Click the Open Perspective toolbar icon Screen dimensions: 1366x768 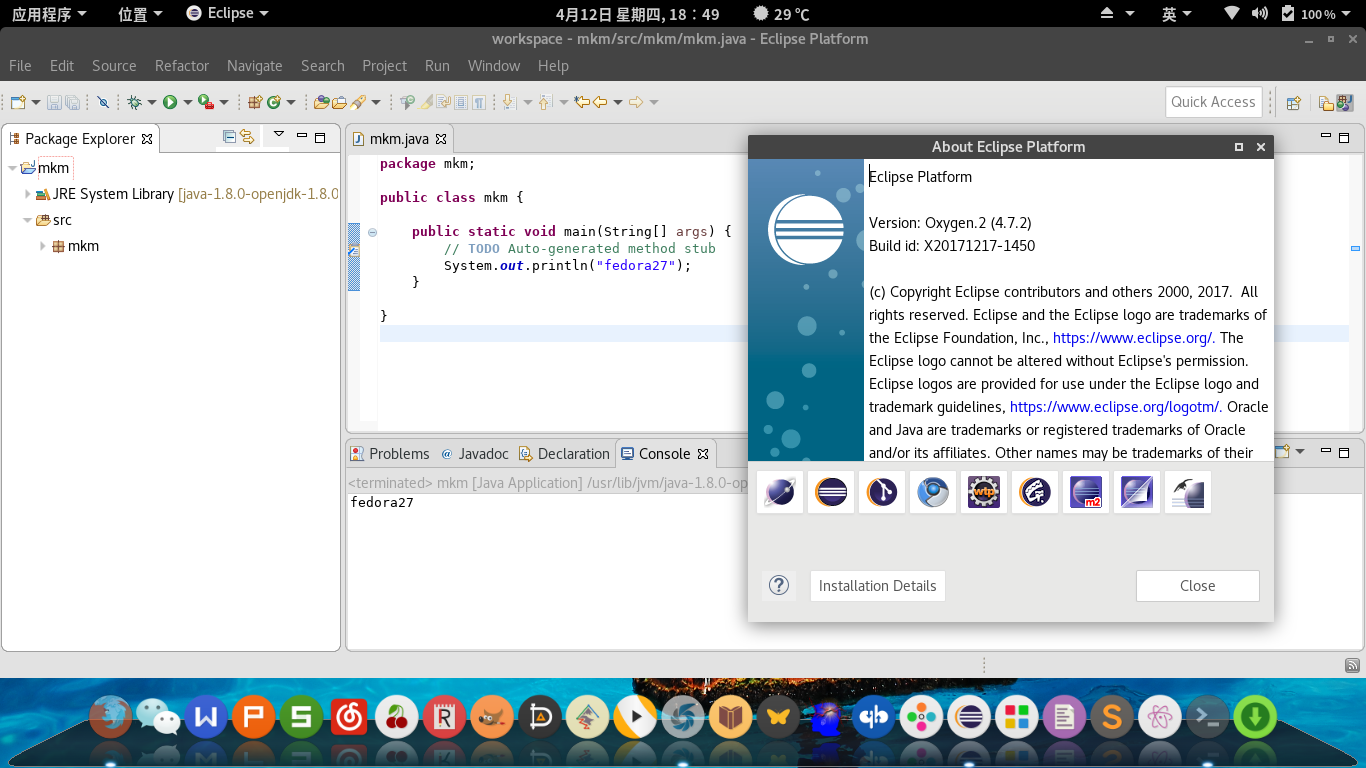1293,102
